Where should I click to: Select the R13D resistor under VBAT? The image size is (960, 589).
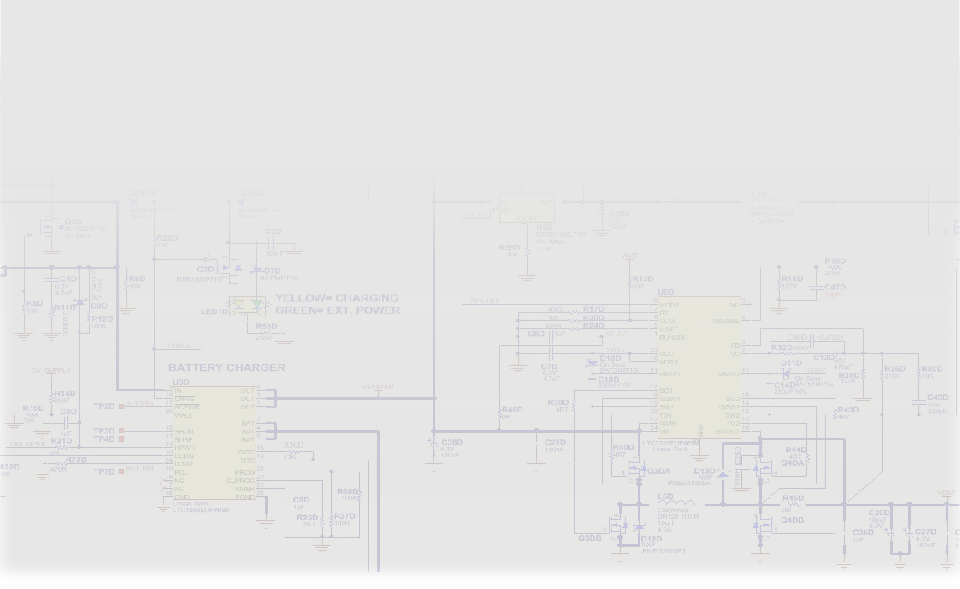click(x=630, y=287)
